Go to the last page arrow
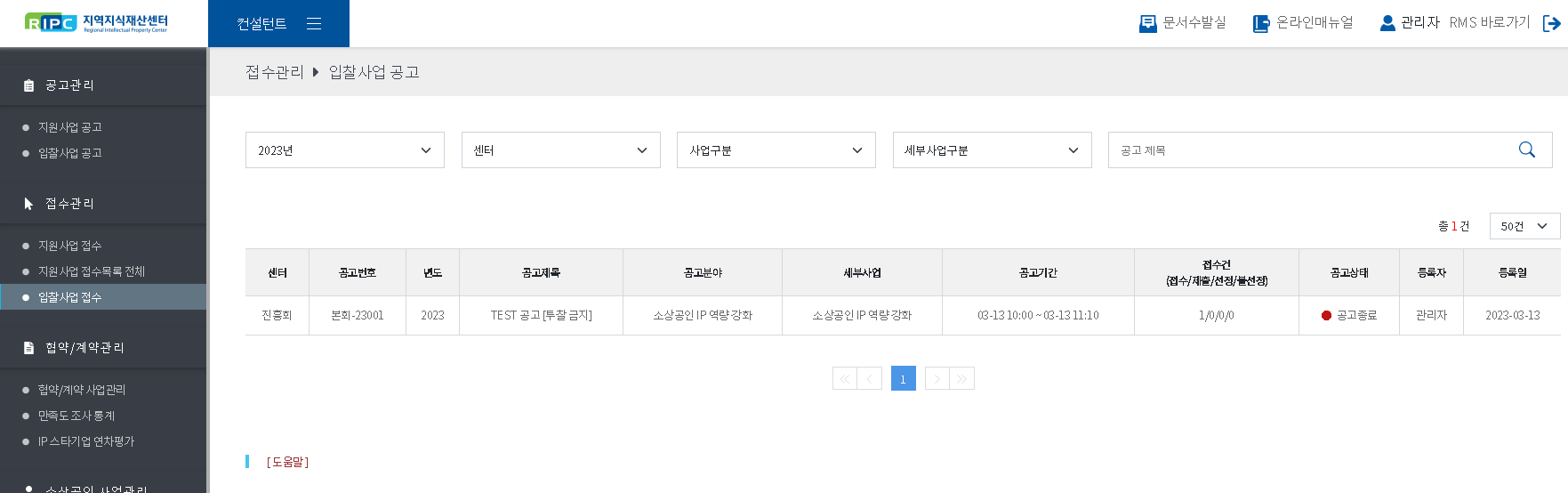 (961, 379)
